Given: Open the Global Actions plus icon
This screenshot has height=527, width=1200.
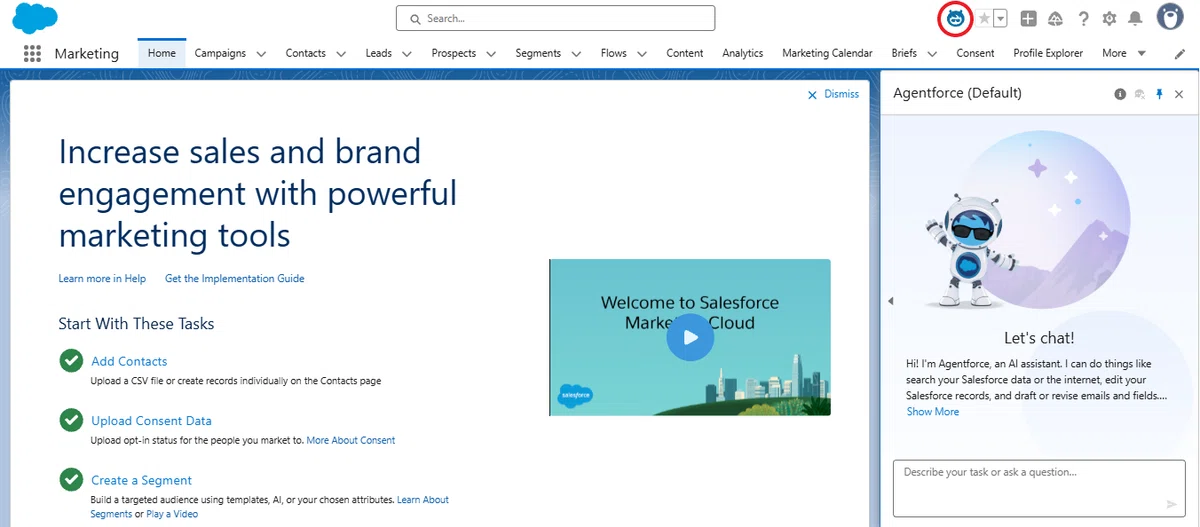Looking at the screenshot, I should click(x=1028, y=19).
